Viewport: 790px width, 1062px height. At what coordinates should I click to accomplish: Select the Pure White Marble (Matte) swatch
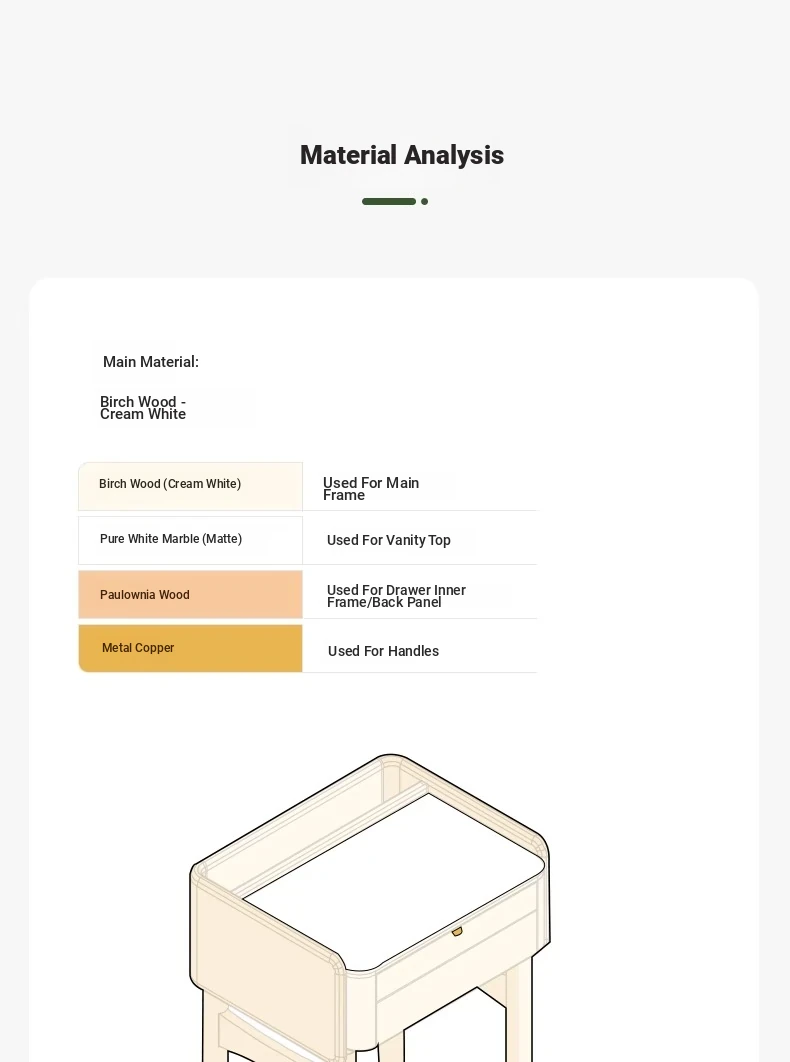190,540
